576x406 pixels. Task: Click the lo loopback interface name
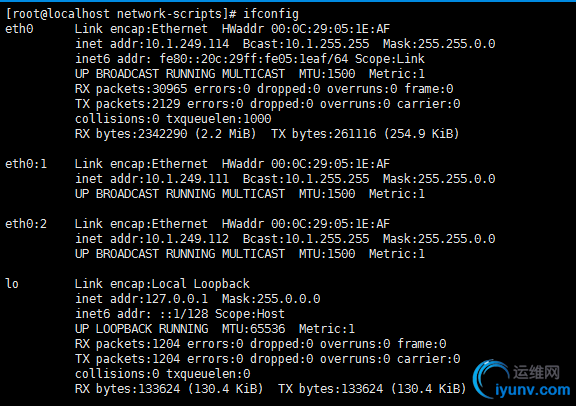(x=12, y=283)
